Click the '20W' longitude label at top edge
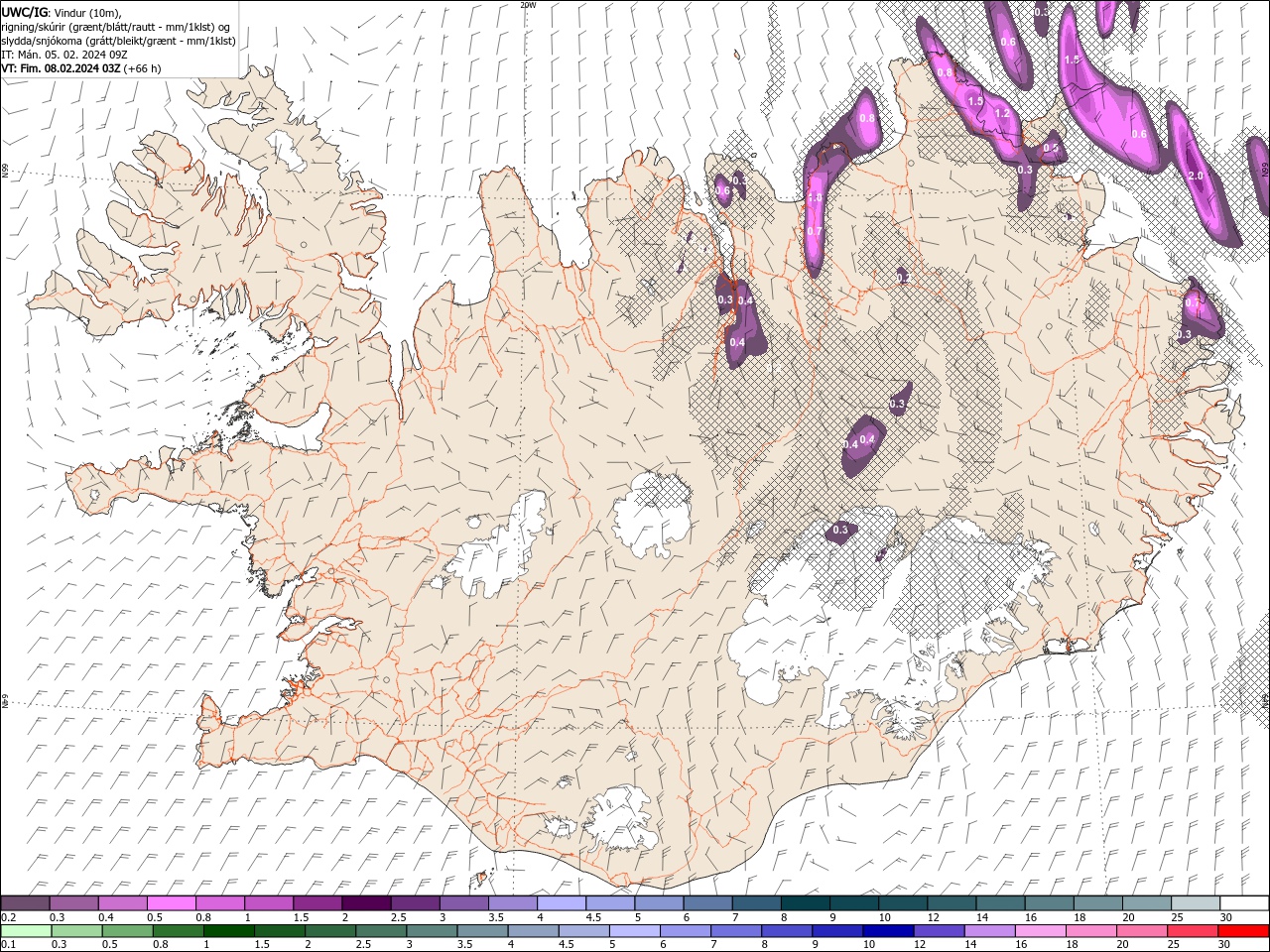The height and width of the screenshot is (952, 1270). (528, 5)
